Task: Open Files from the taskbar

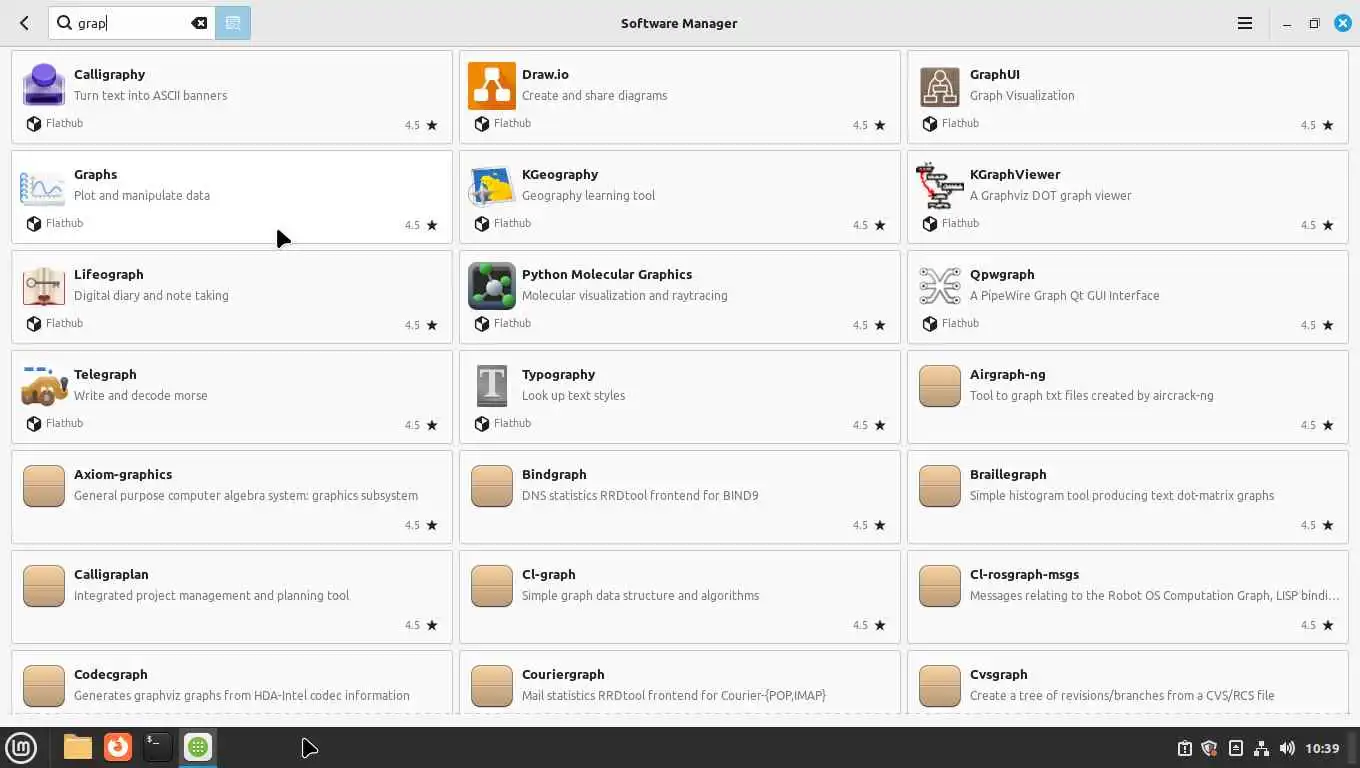Action: pyautogui.click(x=77, y=747)
